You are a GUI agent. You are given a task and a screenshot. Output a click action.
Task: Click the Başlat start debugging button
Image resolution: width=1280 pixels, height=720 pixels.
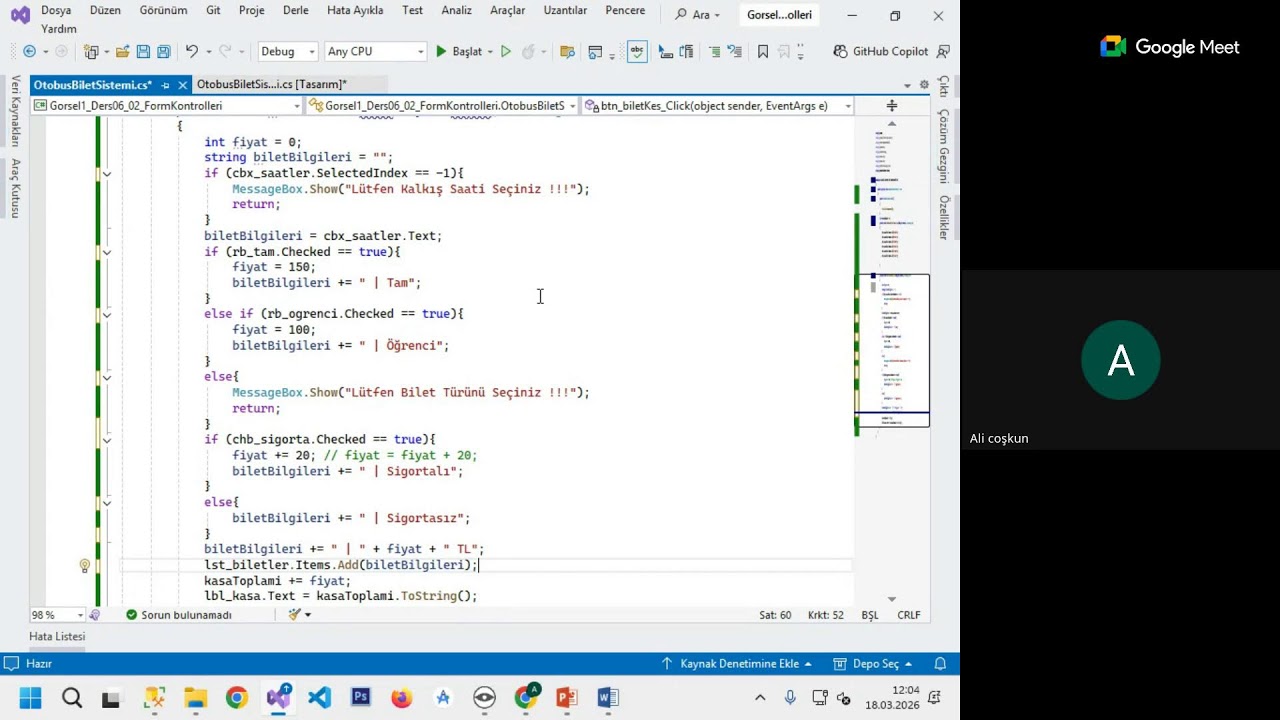(459, 51)
